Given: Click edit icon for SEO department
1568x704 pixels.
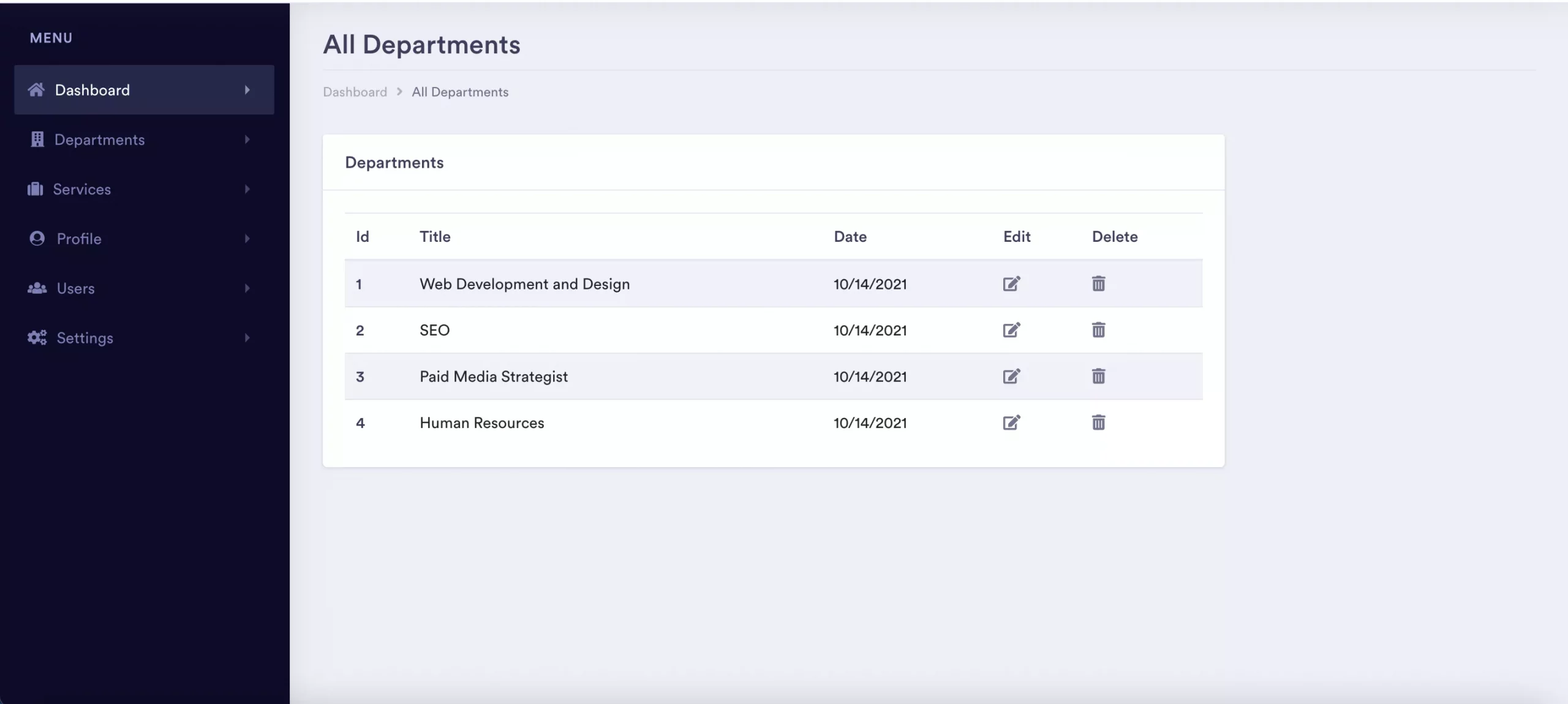Looking at the screenshot, I should [1011, 331].
